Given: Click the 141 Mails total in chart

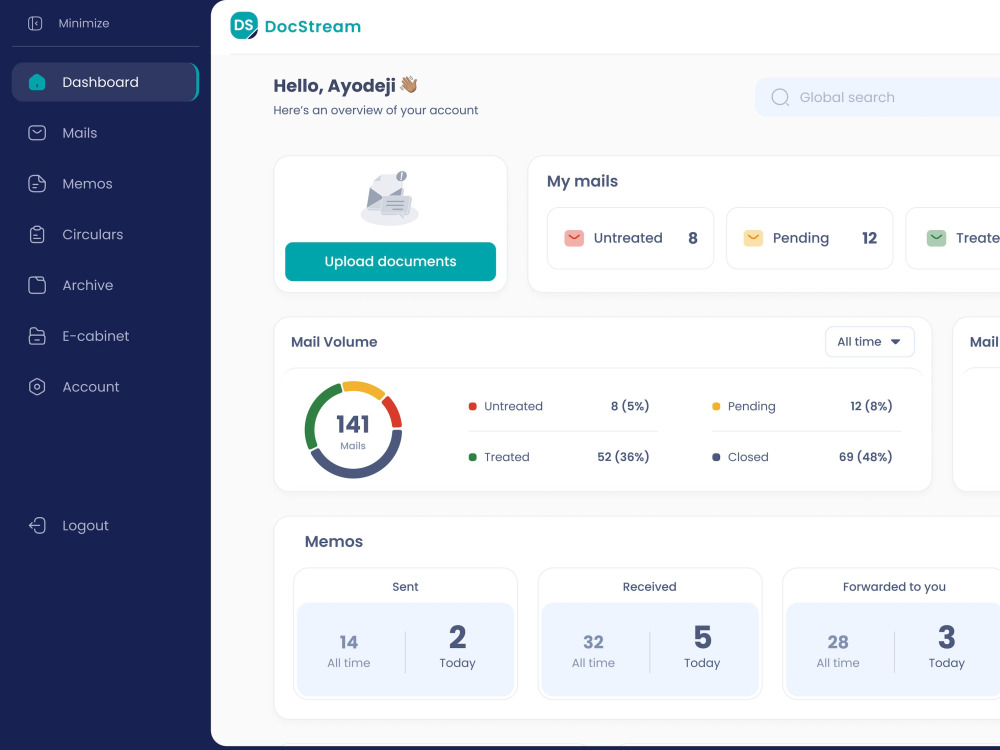Looking at the screenshot, I should pyautogui.click(x=353, y=430).
